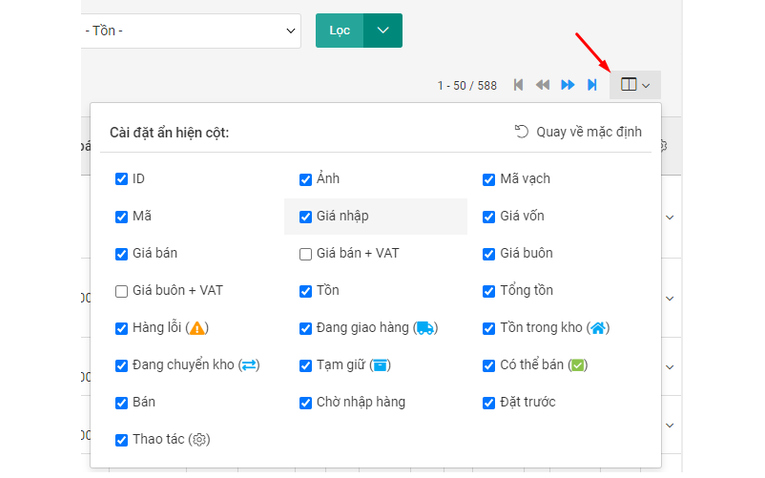Uncheck the ID column checkbox

coord(121,179)
